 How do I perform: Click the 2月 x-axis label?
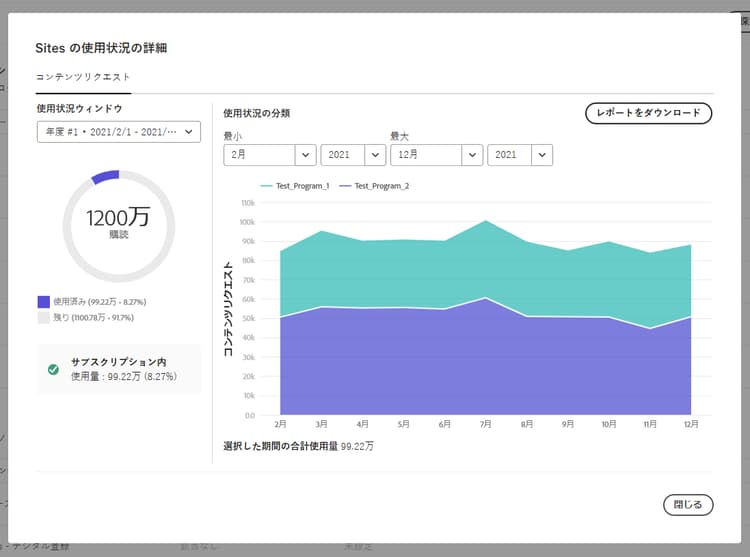[x=280, y=424]
